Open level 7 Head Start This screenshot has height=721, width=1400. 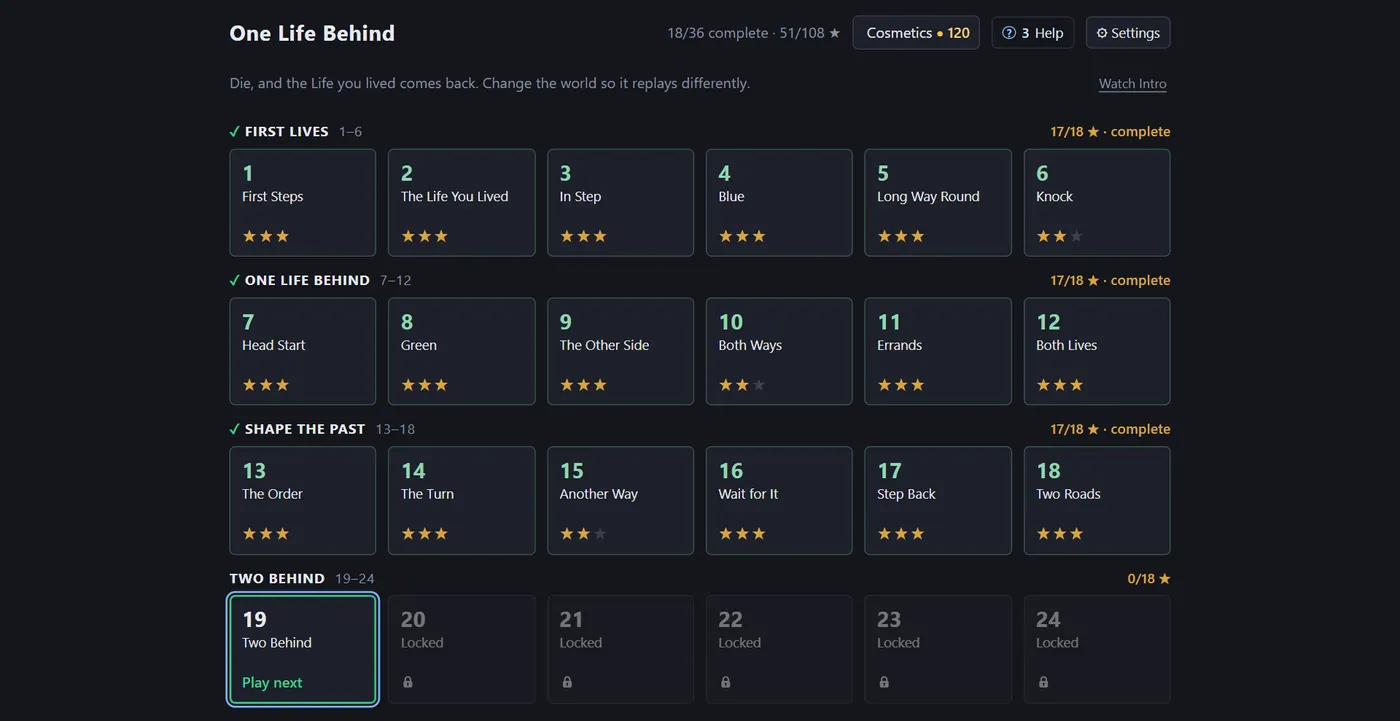coord(303,351)
